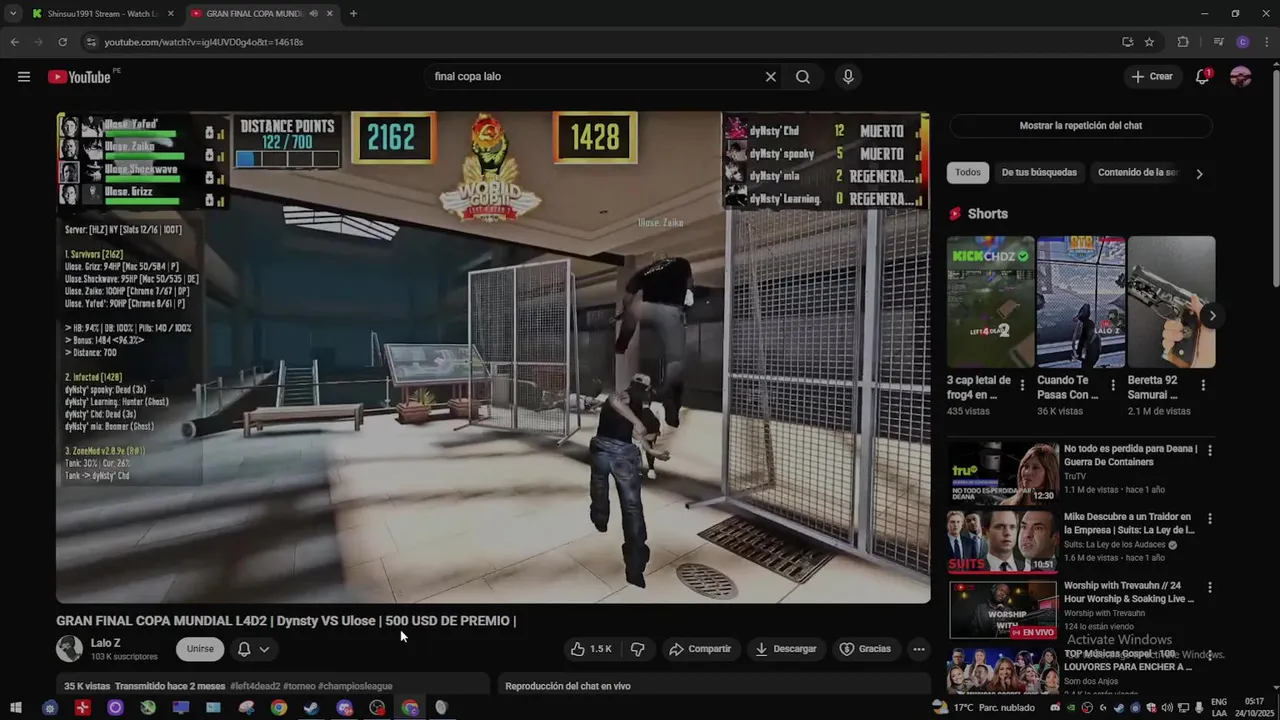Open more actions ellipsis below video
The width and height of the screenshot is (1280, 720).
(918, 649)
